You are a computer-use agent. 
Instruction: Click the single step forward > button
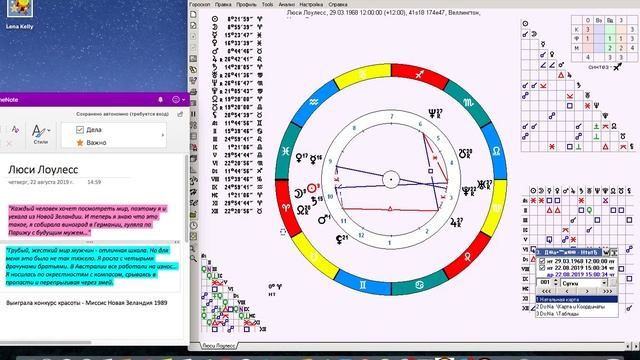[x=587, y=291]
